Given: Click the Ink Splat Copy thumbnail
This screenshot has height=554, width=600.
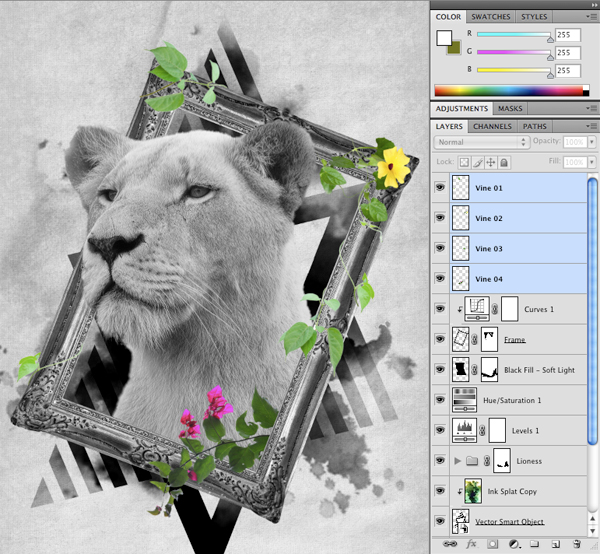Looking at the screenshot, I should point(473,491).
